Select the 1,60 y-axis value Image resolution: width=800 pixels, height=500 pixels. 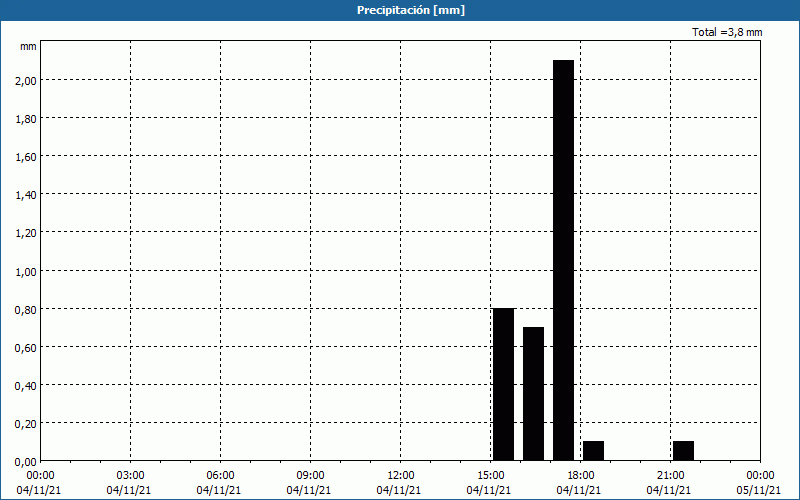[x=24, y=156]
